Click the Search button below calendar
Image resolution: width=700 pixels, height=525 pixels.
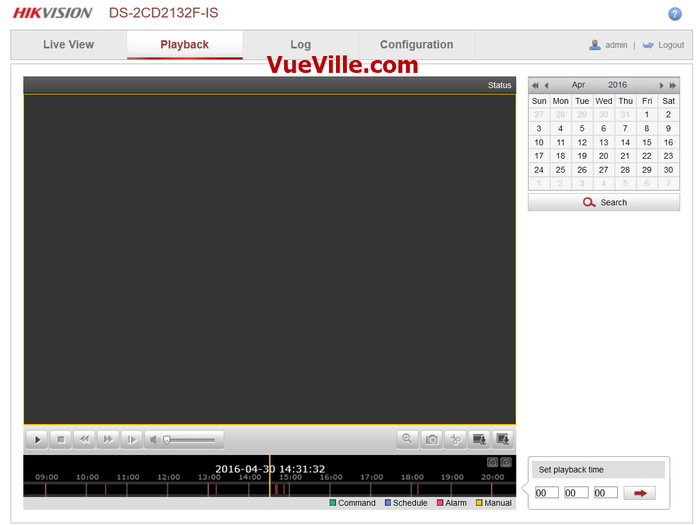(604, 202)
